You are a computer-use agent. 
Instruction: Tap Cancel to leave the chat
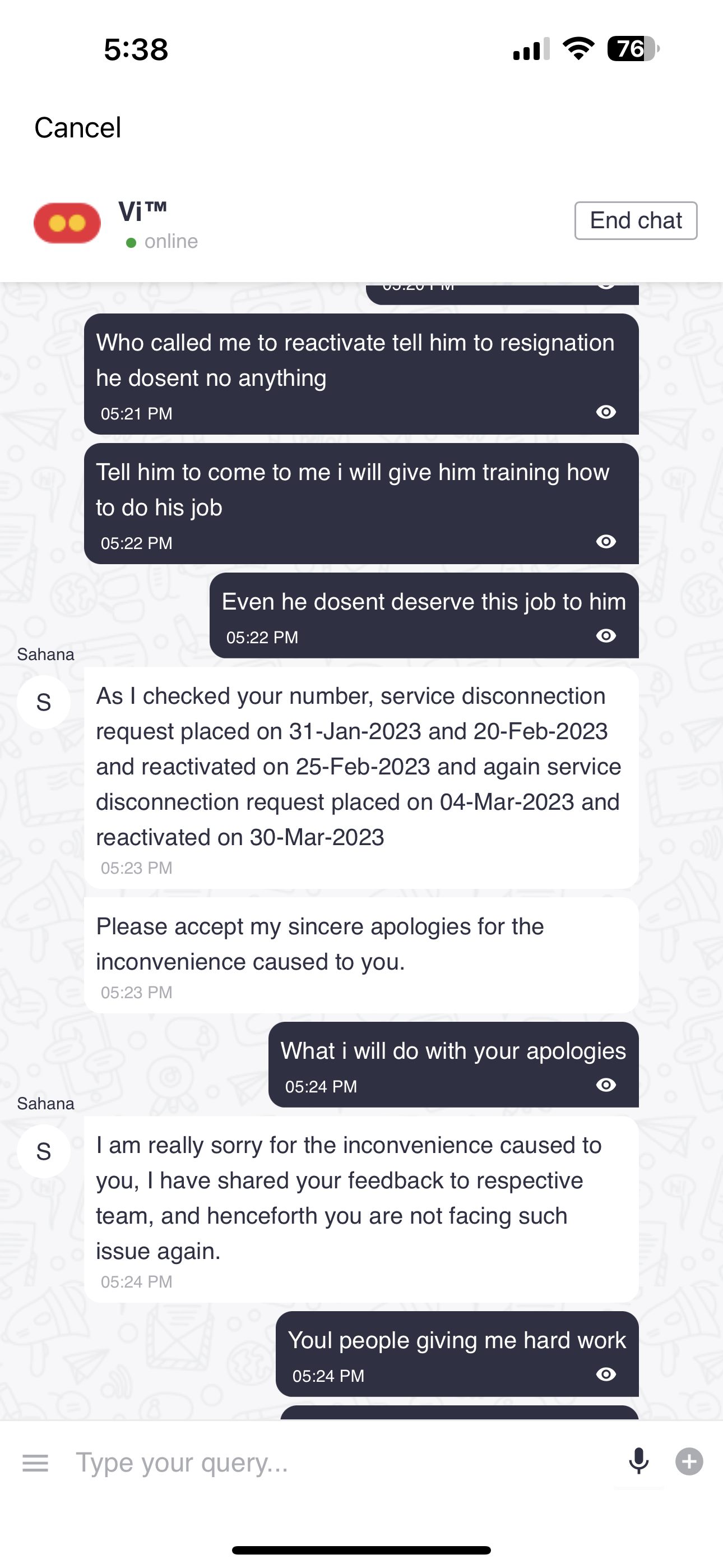(78, 128)
